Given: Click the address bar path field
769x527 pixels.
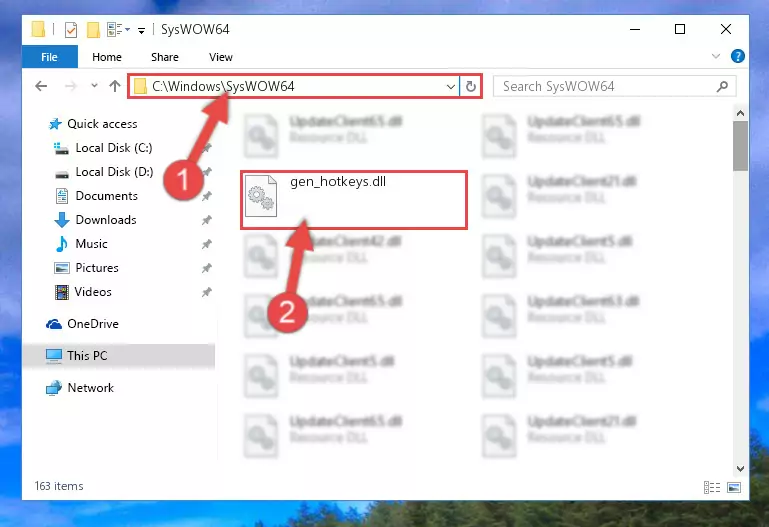Looking at the screenshot, I should [x=294, y=86].
